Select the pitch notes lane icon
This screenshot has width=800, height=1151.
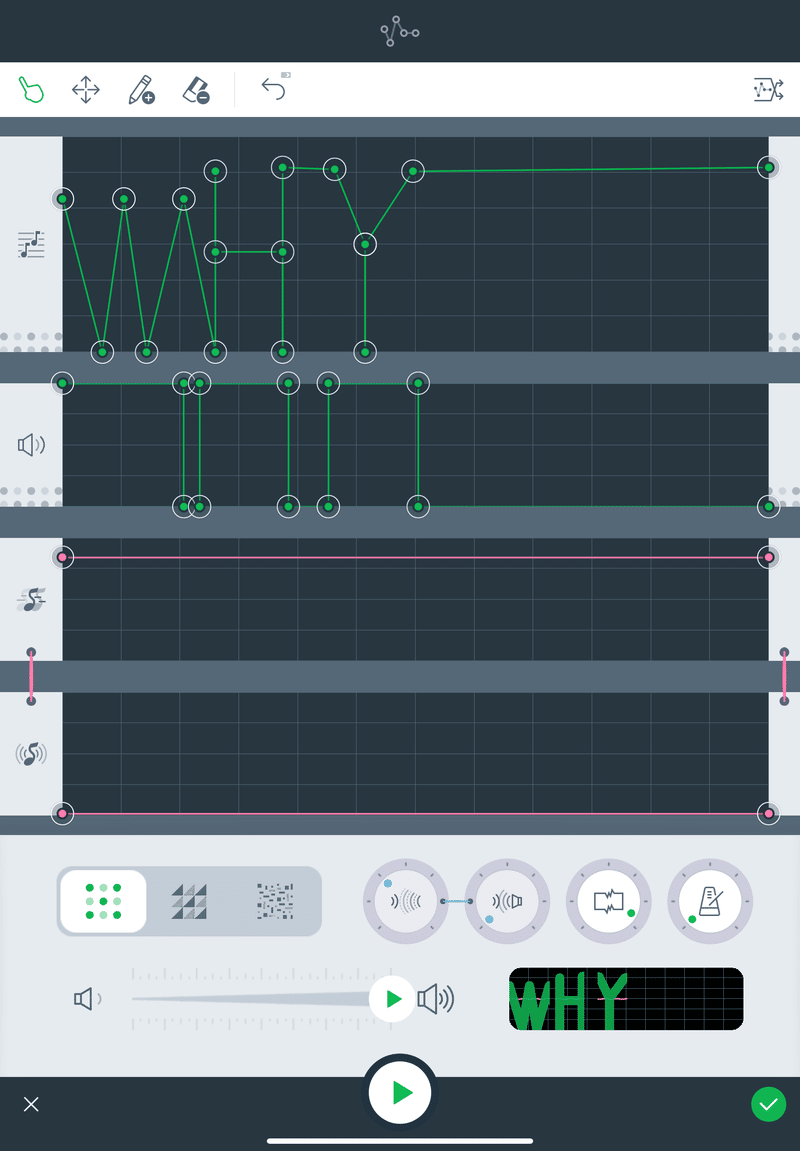[x=31, y=244]
